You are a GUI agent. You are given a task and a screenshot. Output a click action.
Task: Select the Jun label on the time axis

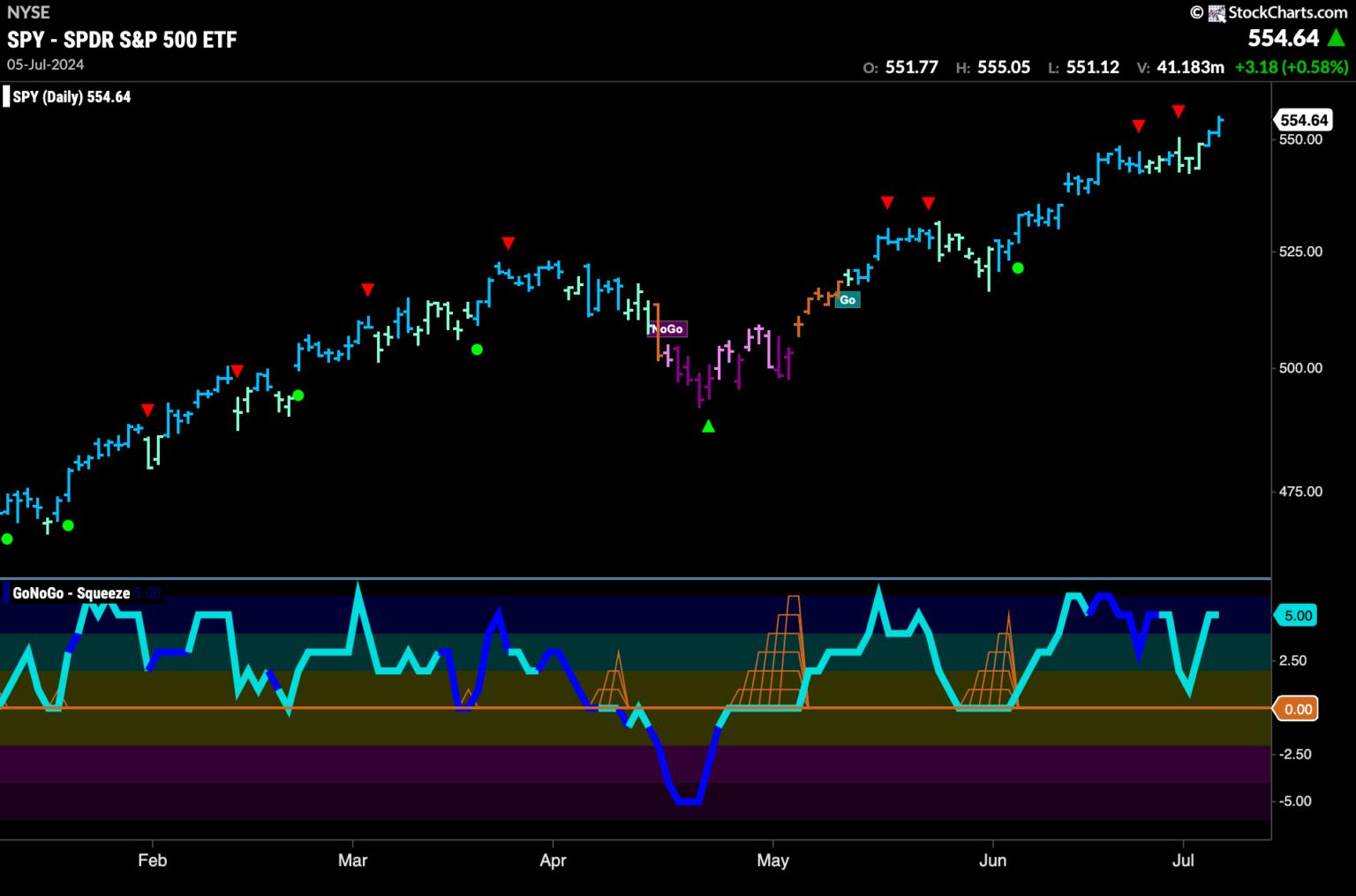click(x=992, y=860)
